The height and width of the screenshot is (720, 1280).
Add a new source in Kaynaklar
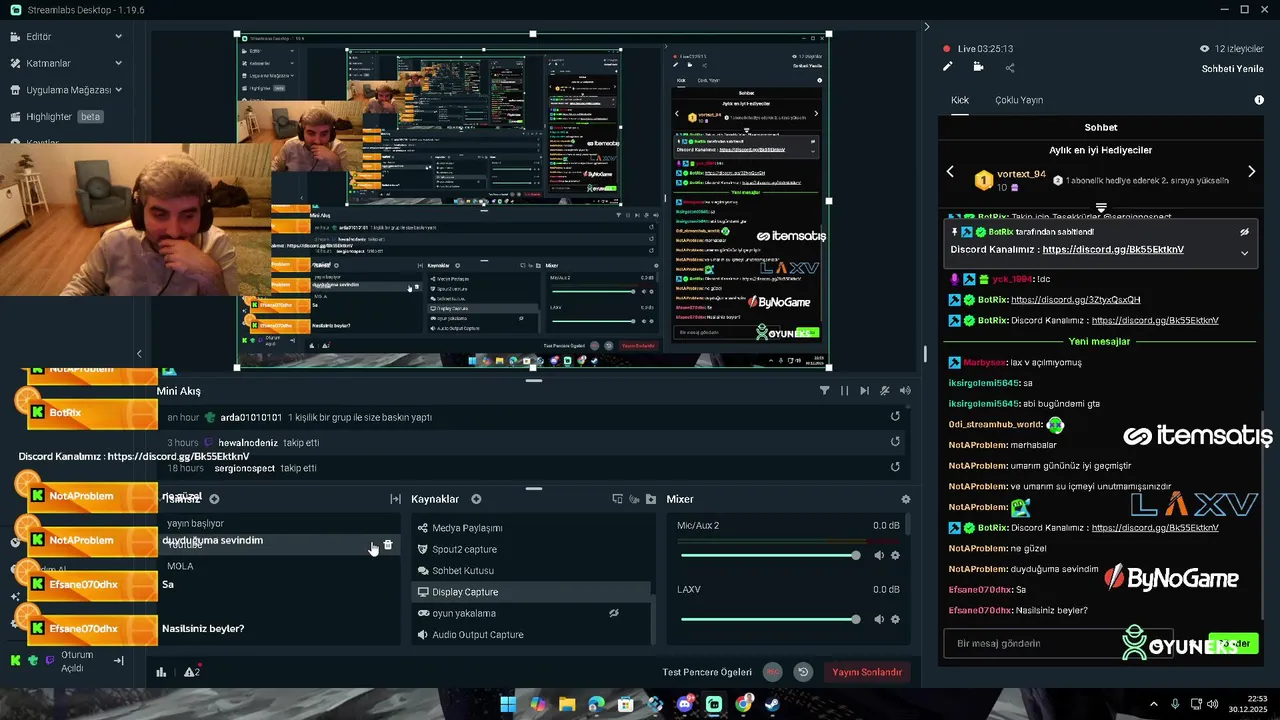[476, 499]
